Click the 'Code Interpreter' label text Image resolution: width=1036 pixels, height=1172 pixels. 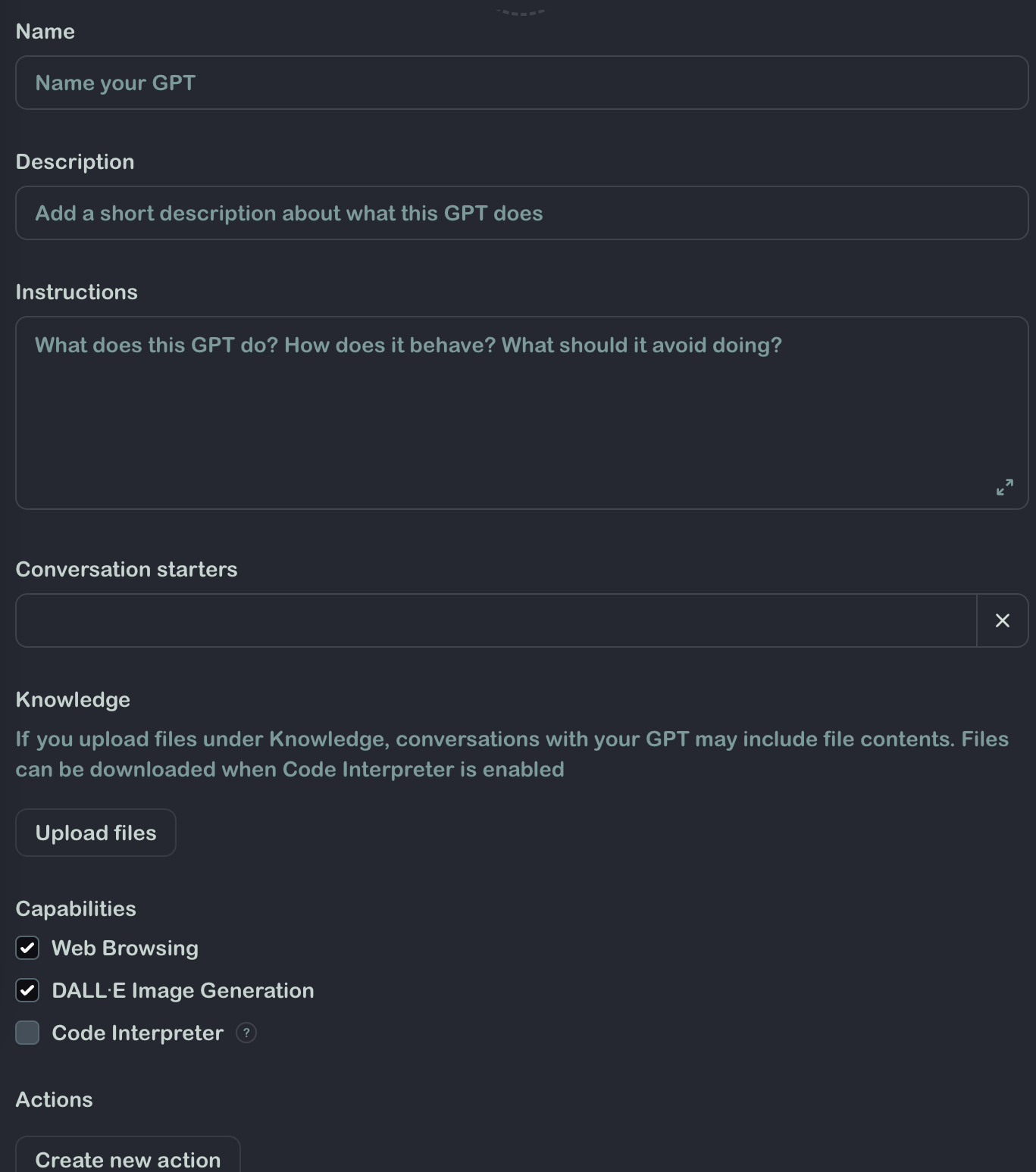pyautogui.click(x=137, y=1033)
